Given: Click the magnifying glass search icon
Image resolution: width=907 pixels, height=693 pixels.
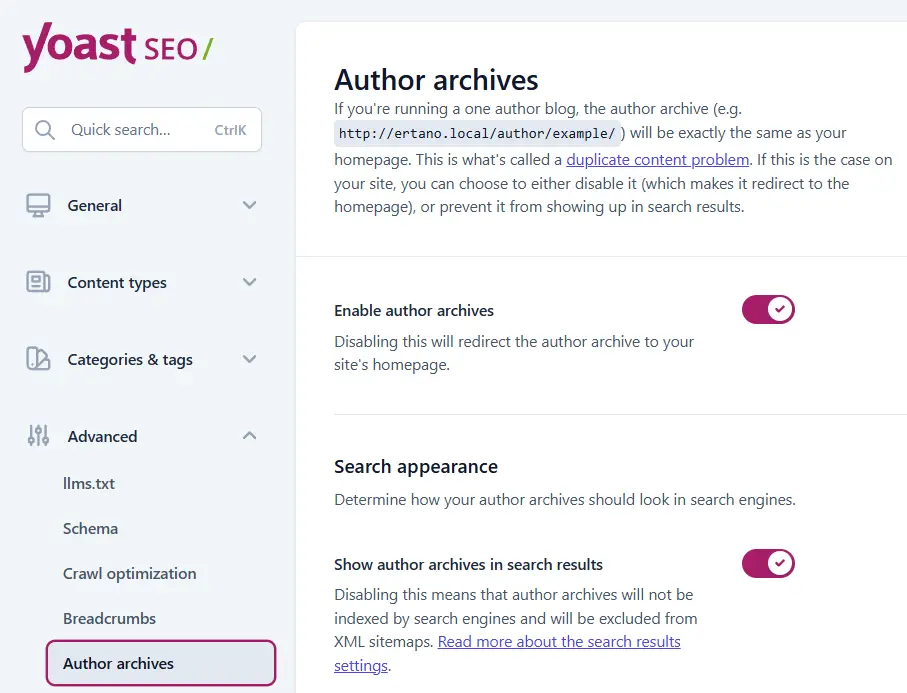Looking at the screenshot, I should [x=44, y=129].
